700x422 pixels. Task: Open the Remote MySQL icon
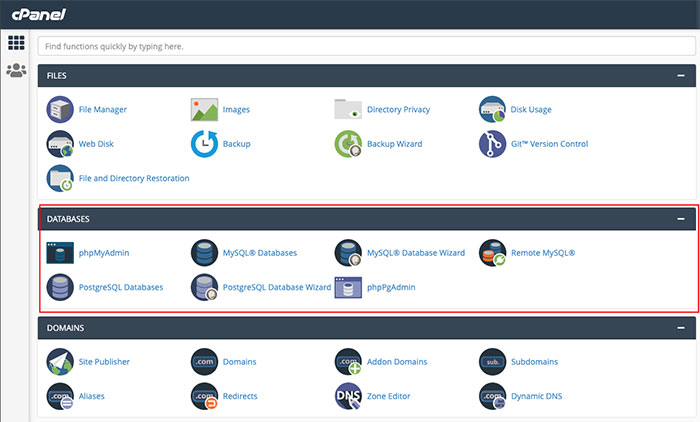tap(492, 253)
